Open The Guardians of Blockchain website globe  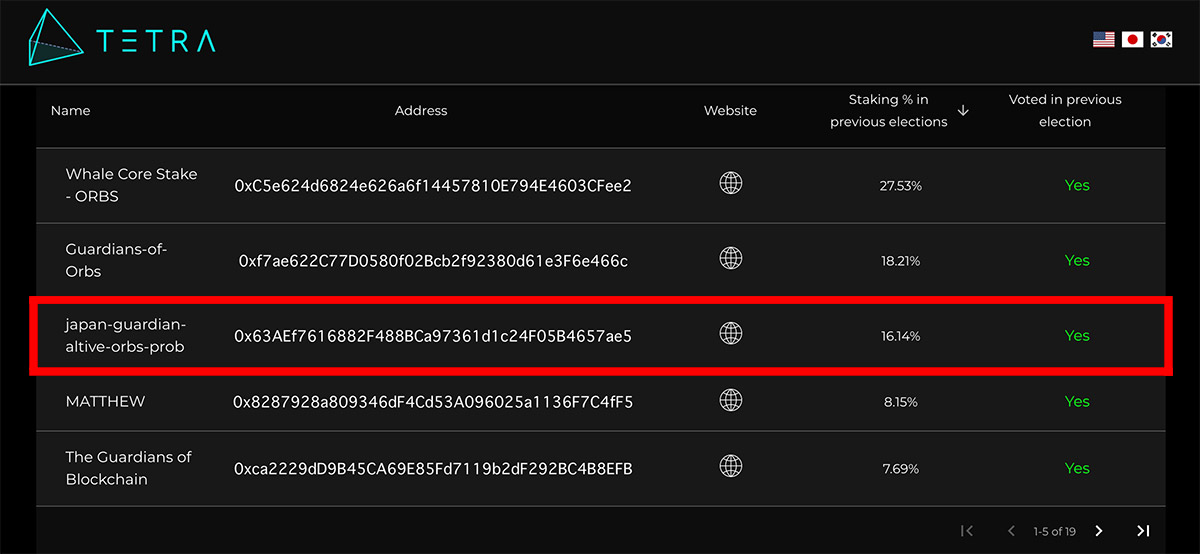(x=731, y=467)
